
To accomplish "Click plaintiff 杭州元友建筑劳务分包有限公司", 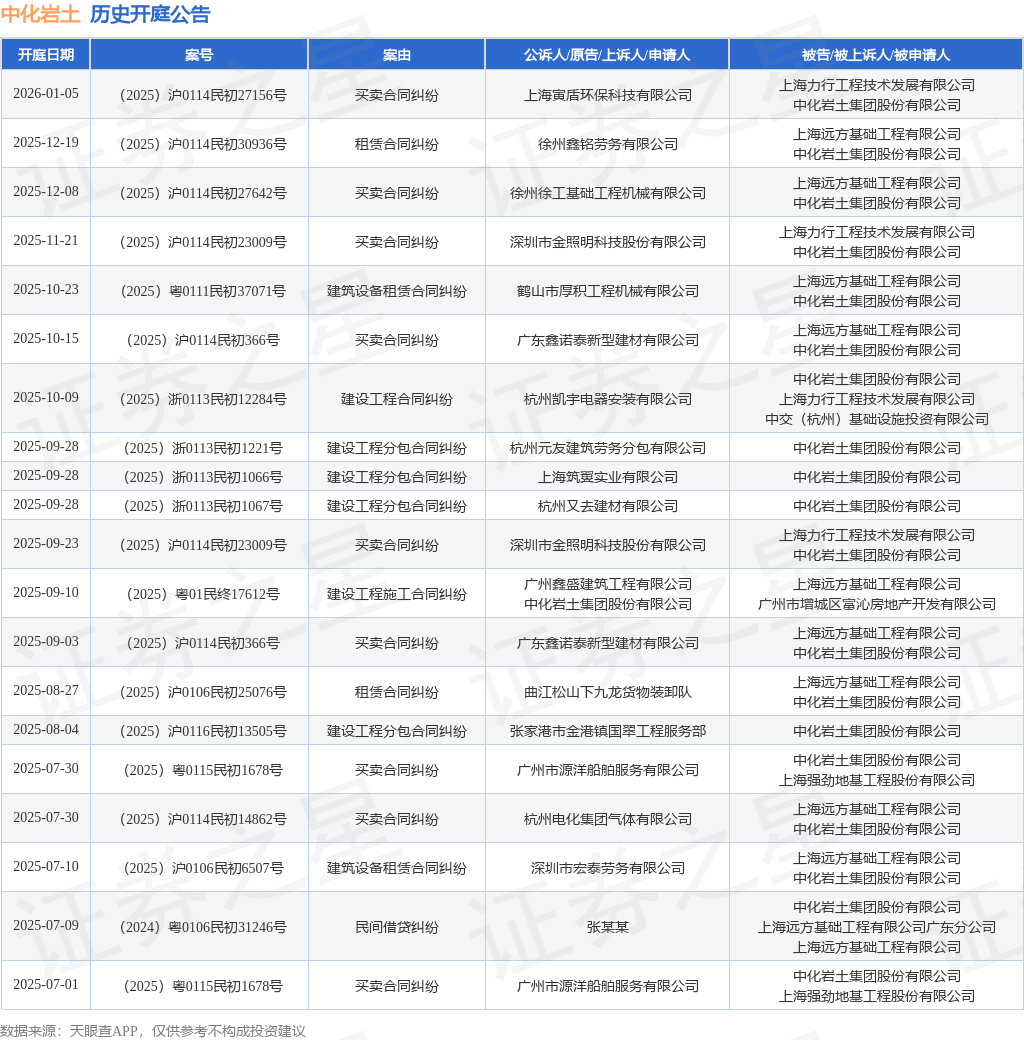I will click(x=608, y=449).
